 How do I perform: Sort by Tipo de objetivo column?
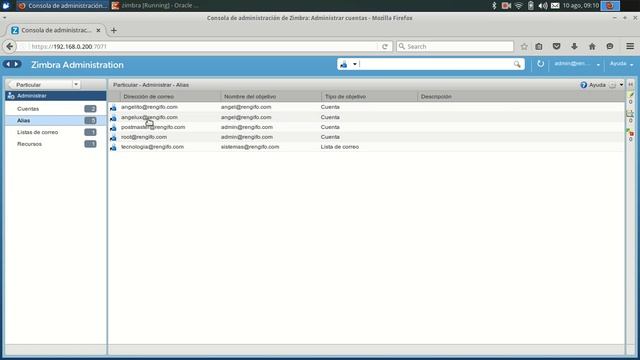tap(369, 97)
